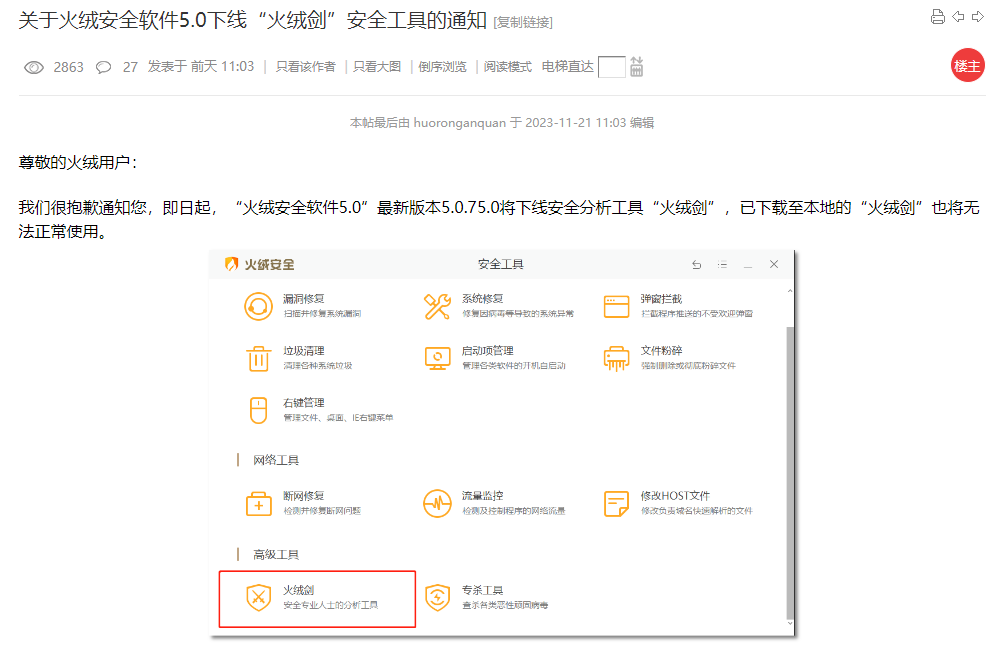Go to next thread with right arrow icon
993x647 pixels.
[978, 17]
